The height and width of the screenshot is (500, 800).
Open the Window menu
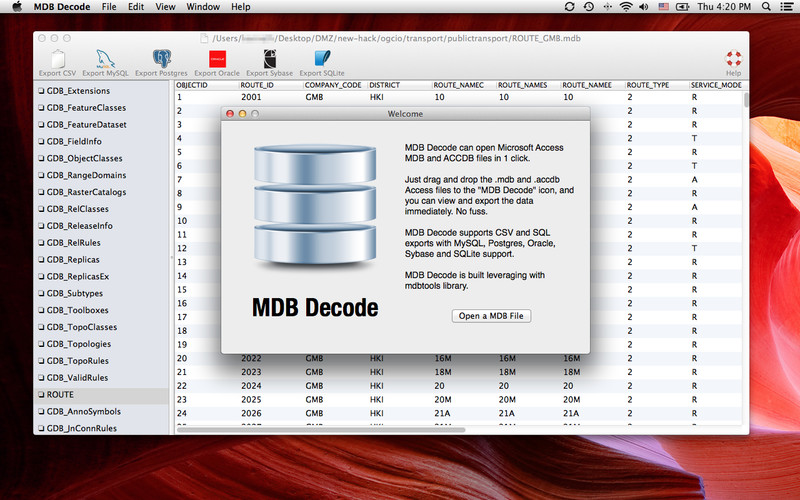coord(203,7)
